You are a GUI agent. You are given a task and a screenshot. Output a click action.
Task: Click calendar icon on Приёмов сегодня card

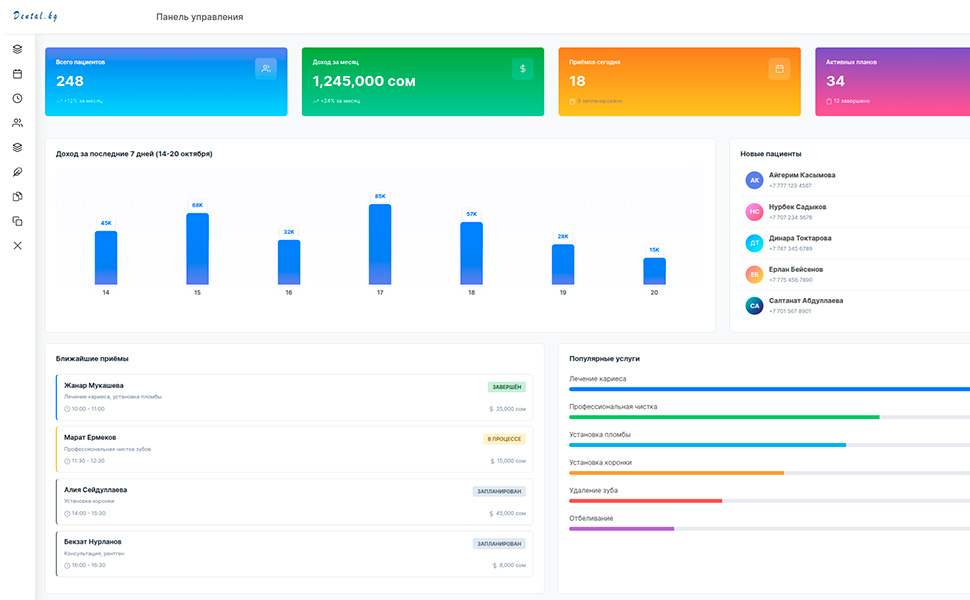point(779,69)
